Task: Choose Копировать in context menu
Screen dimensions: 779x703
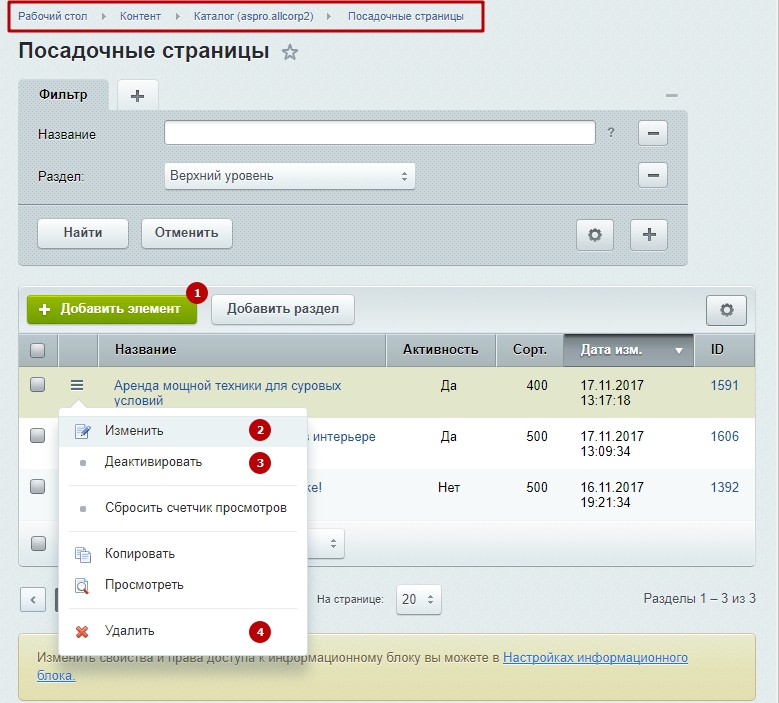Action: pyautogui.click(x=183, y=554)
